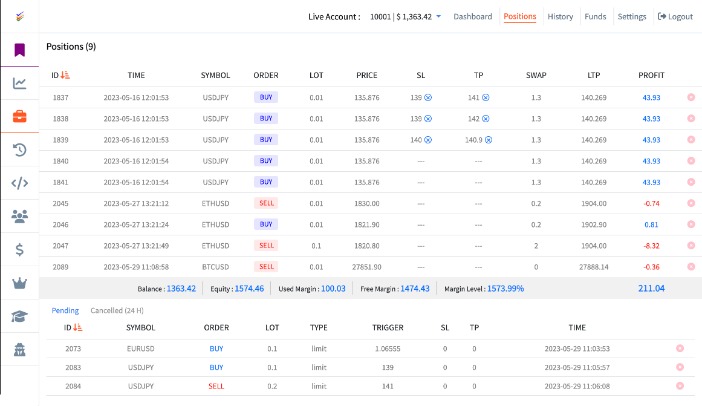Viewport: 702px width, 406px height.
Task: Log out using the Logout link
Action: click(675, 17)
